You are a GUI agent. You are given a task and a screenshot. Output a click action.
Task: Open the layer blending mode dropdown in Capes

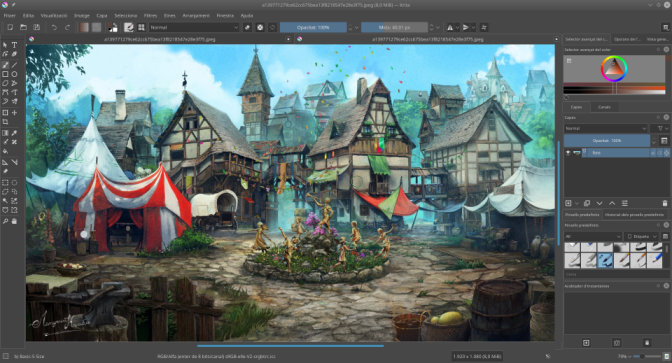(606, 128)
